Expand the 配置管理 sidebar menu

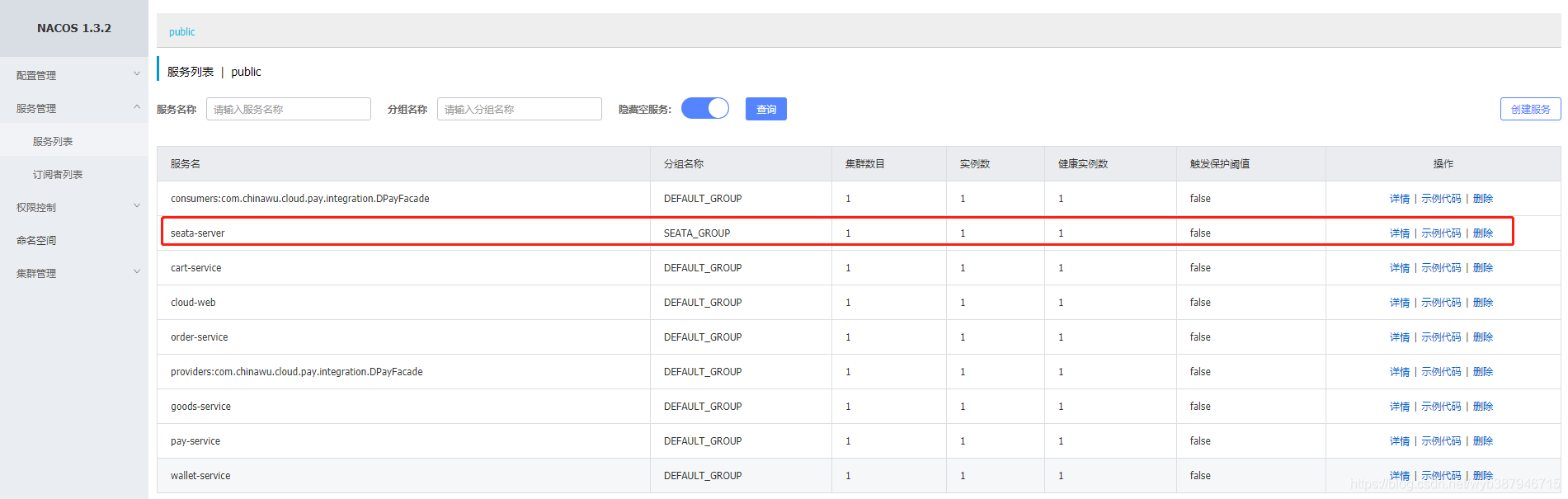coord(74,75)
